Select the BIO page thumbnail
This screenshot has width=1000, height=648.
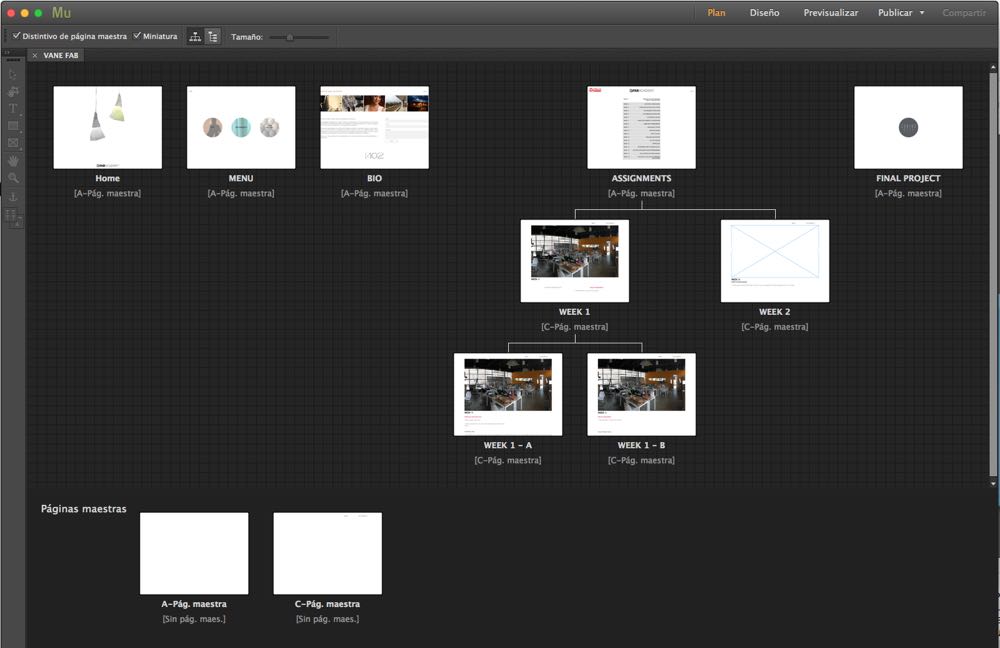click(374, 128)
